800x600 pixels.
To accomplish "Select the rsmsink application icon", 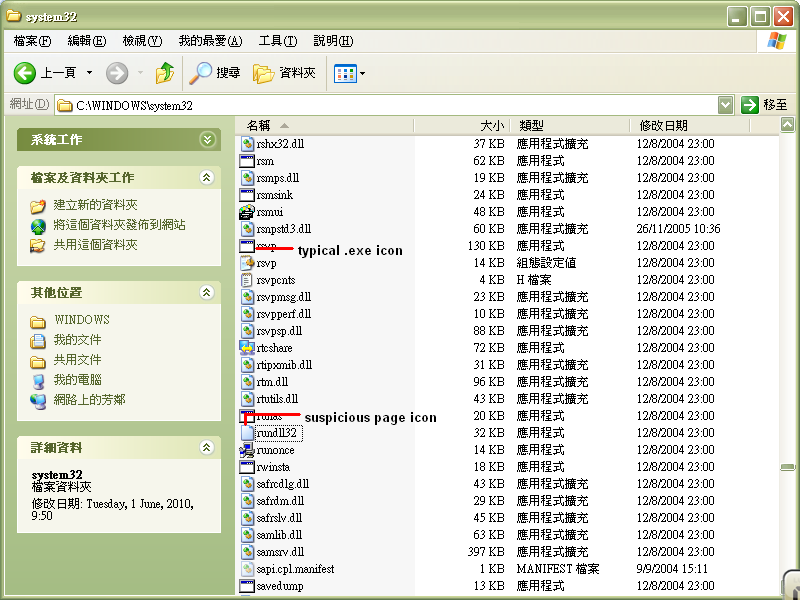I will pos(247,195).
